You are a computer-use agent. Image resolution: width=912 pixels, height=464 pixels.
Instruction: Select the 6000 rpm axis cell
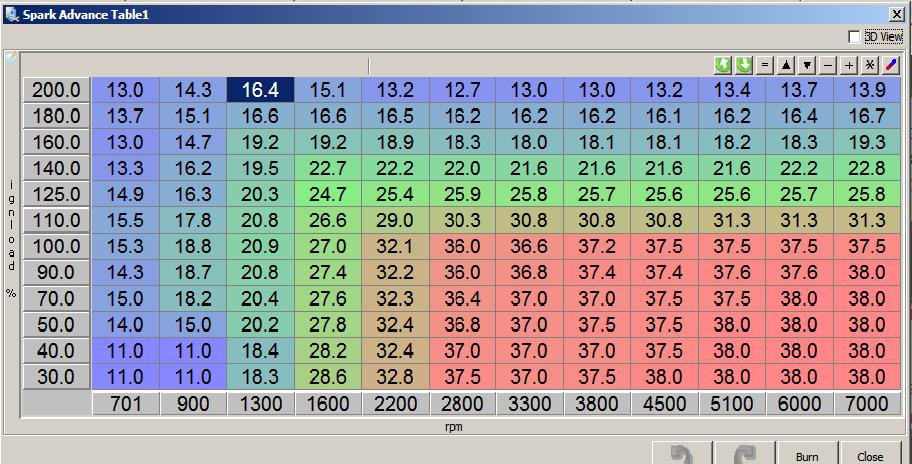[x=799, y=404]
